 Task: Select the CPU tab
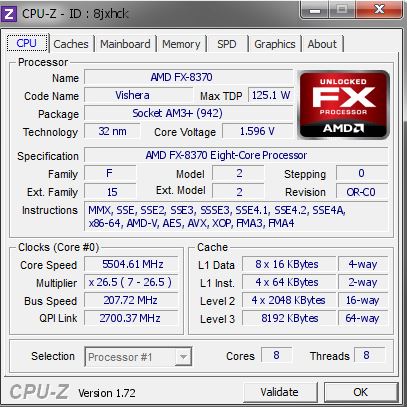click(27, 43)
